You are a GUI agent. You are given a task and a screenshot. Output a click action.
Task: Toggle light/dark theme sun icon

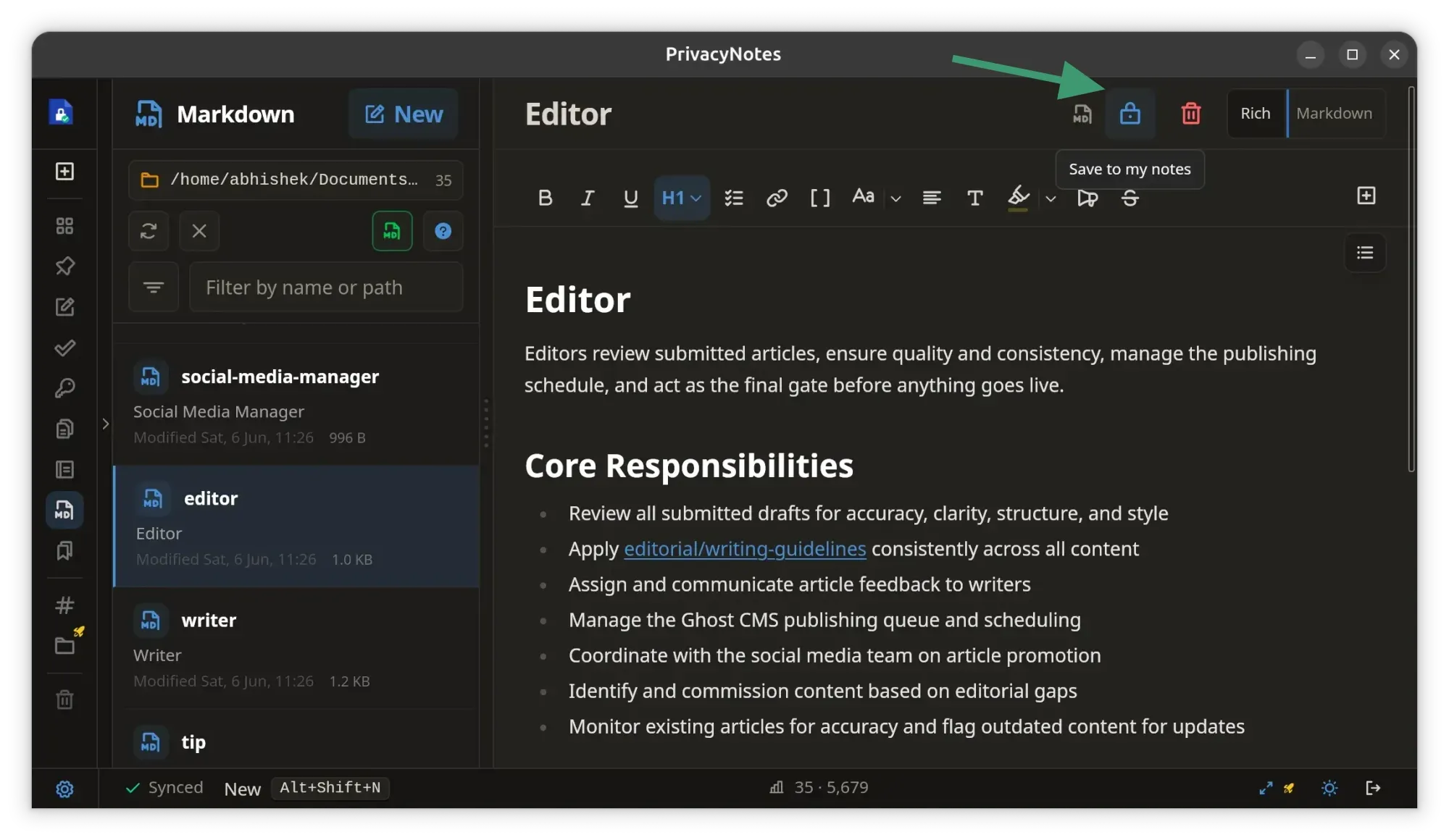pyautogui.click(x=1329, y=788)
